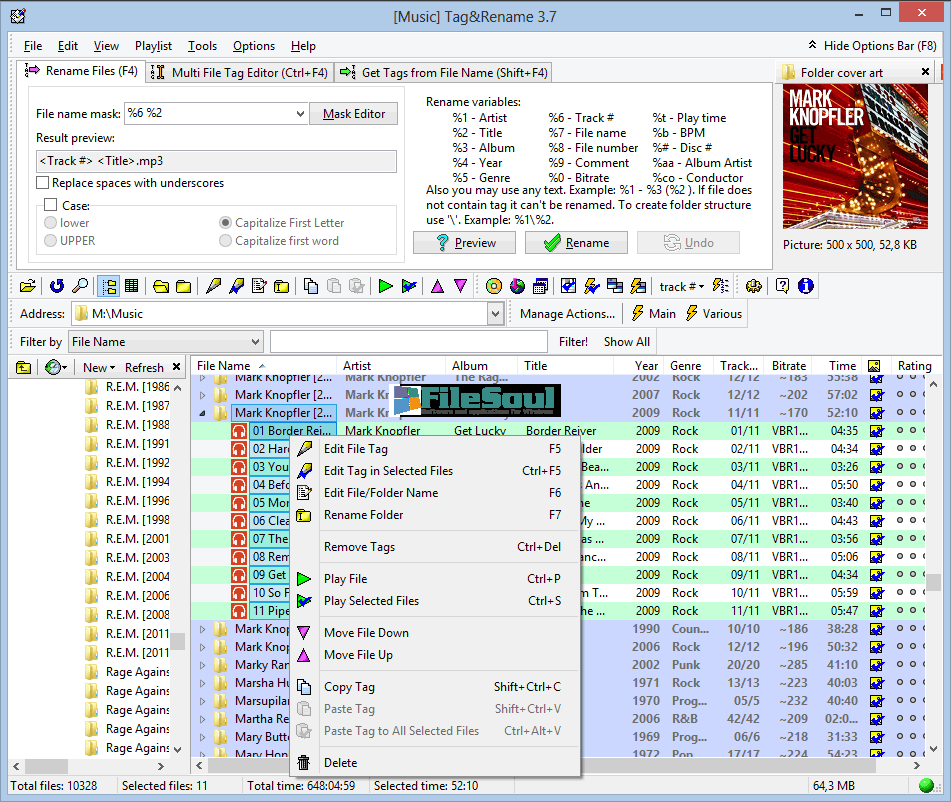
Task: Click the blue info icon in toolbar
Action: pos(805,286)
